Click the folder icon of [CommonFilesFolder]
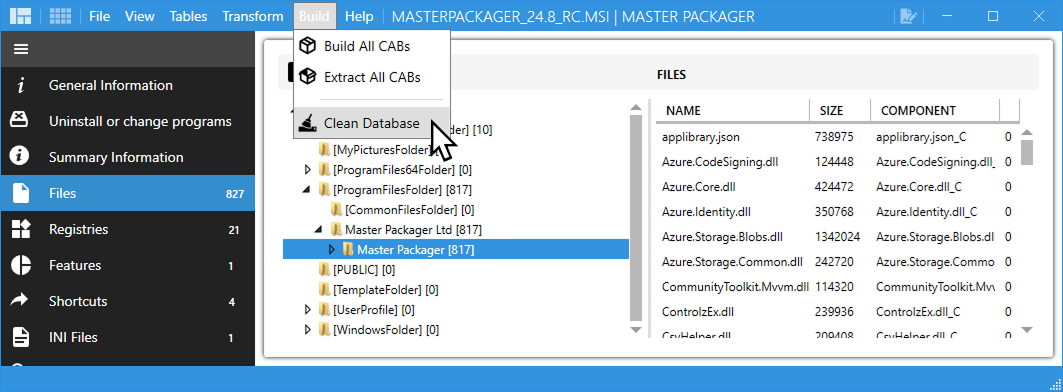The width and height of the screenshot is (1063, 392). [x=337, y=209]
